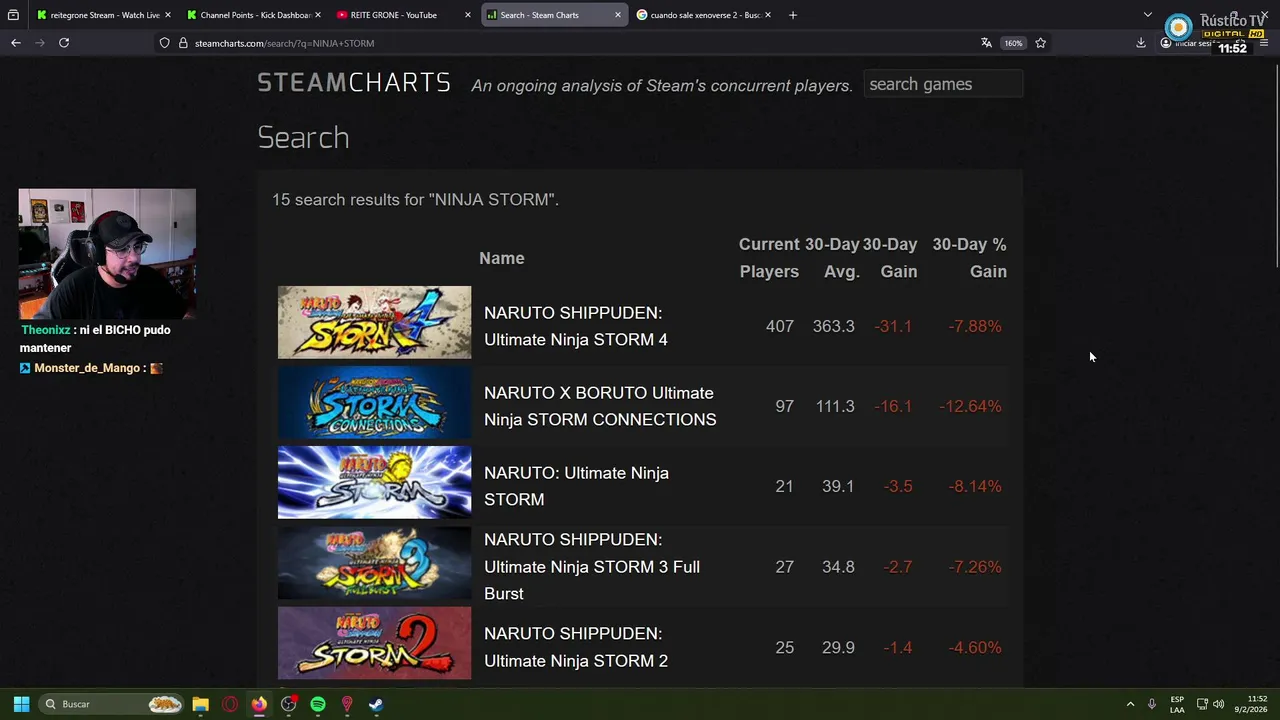Click the translate page icon
The width and height of the screenshot is (1280, 720).
tap(986, 43)
